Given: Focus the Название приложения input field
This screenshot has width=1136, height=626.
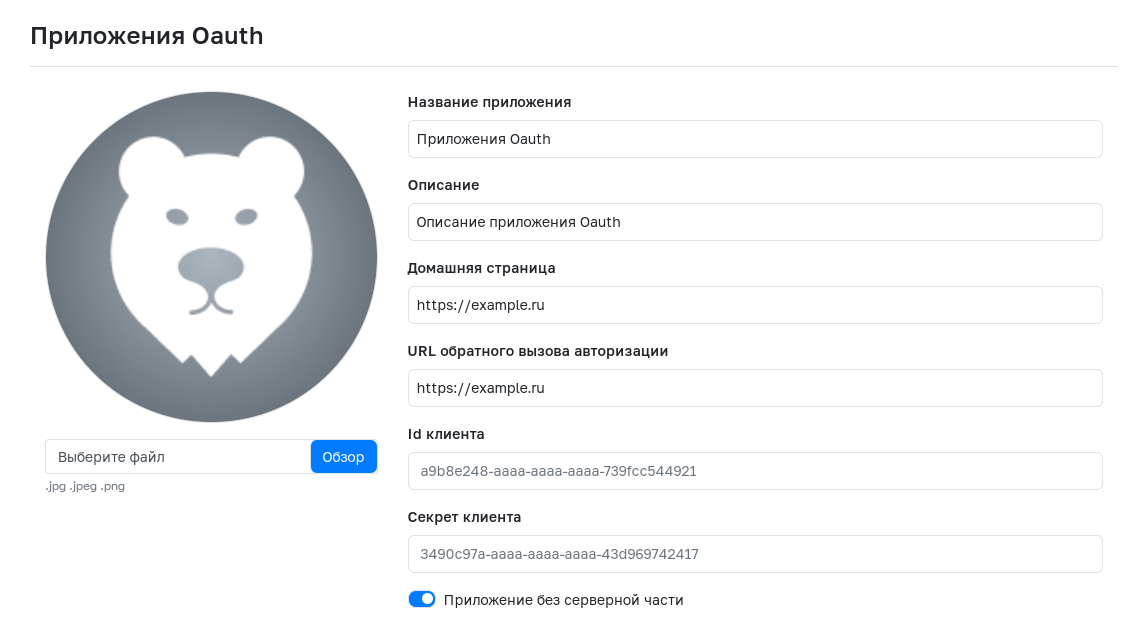Looking at the screenshot, I should pos(755,139).
